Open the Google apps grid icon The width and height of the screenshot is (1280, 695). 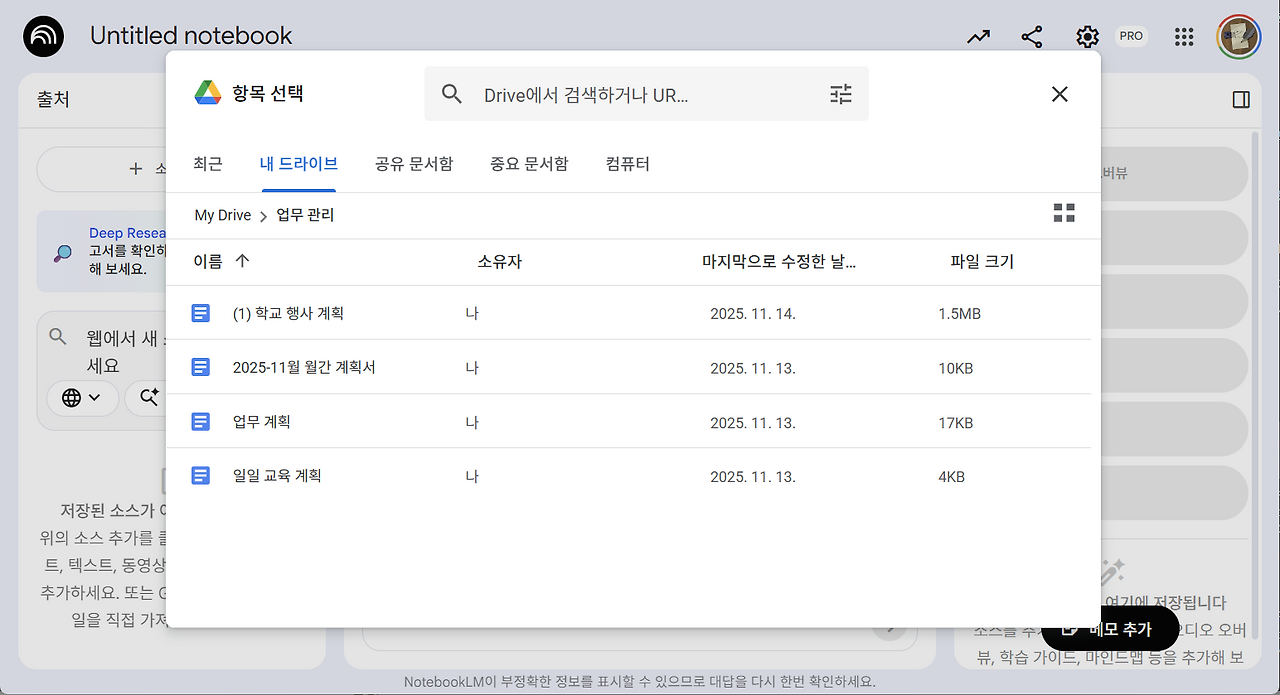(1184, 37)
